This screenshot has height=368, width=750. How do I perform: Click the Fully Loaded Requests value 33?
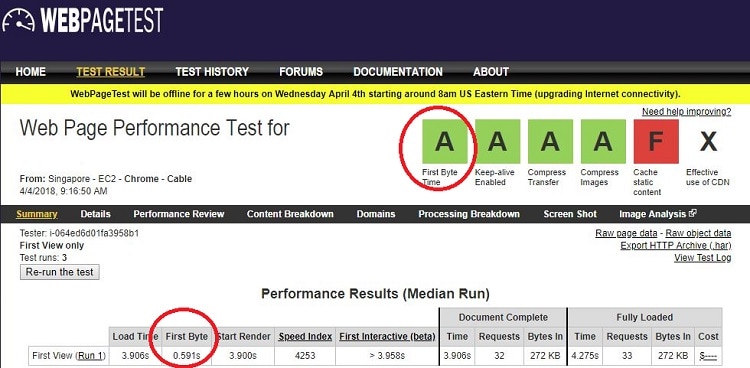626,356
